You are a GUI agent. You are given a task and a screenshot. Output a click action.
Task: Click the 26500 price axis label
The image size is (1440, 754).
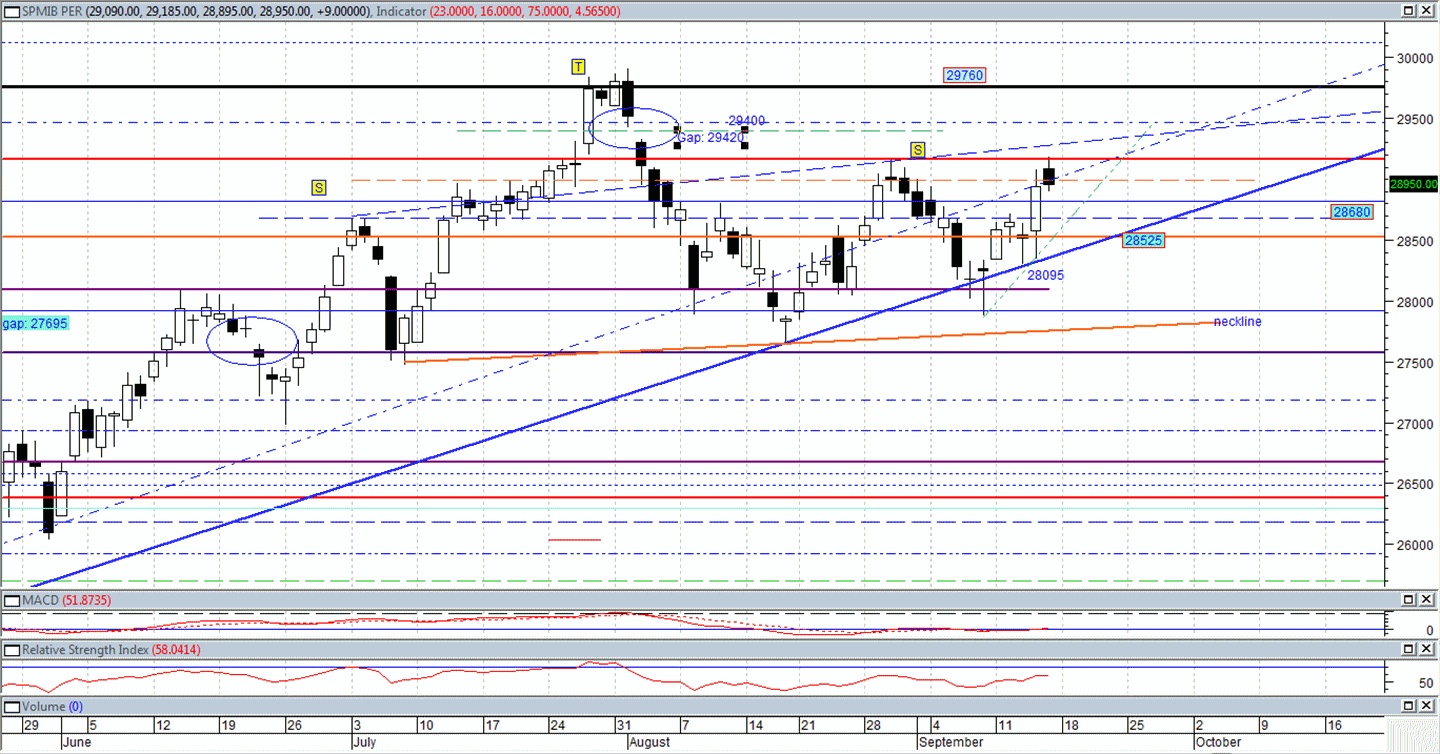point(1414,485)
